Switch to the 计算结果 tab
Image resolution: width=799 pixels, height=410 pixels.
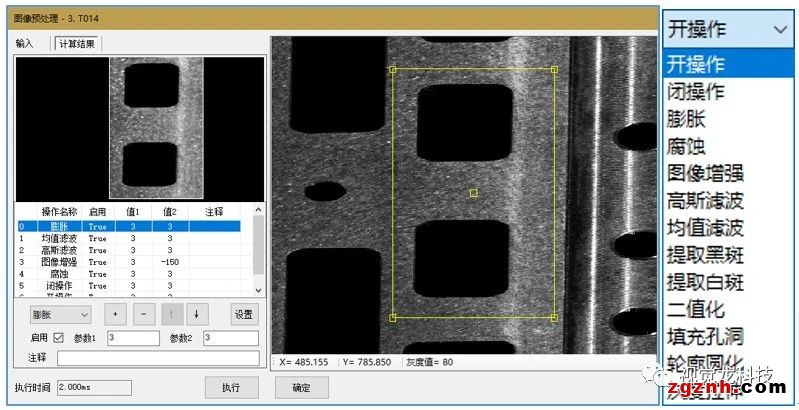point(78,43)
